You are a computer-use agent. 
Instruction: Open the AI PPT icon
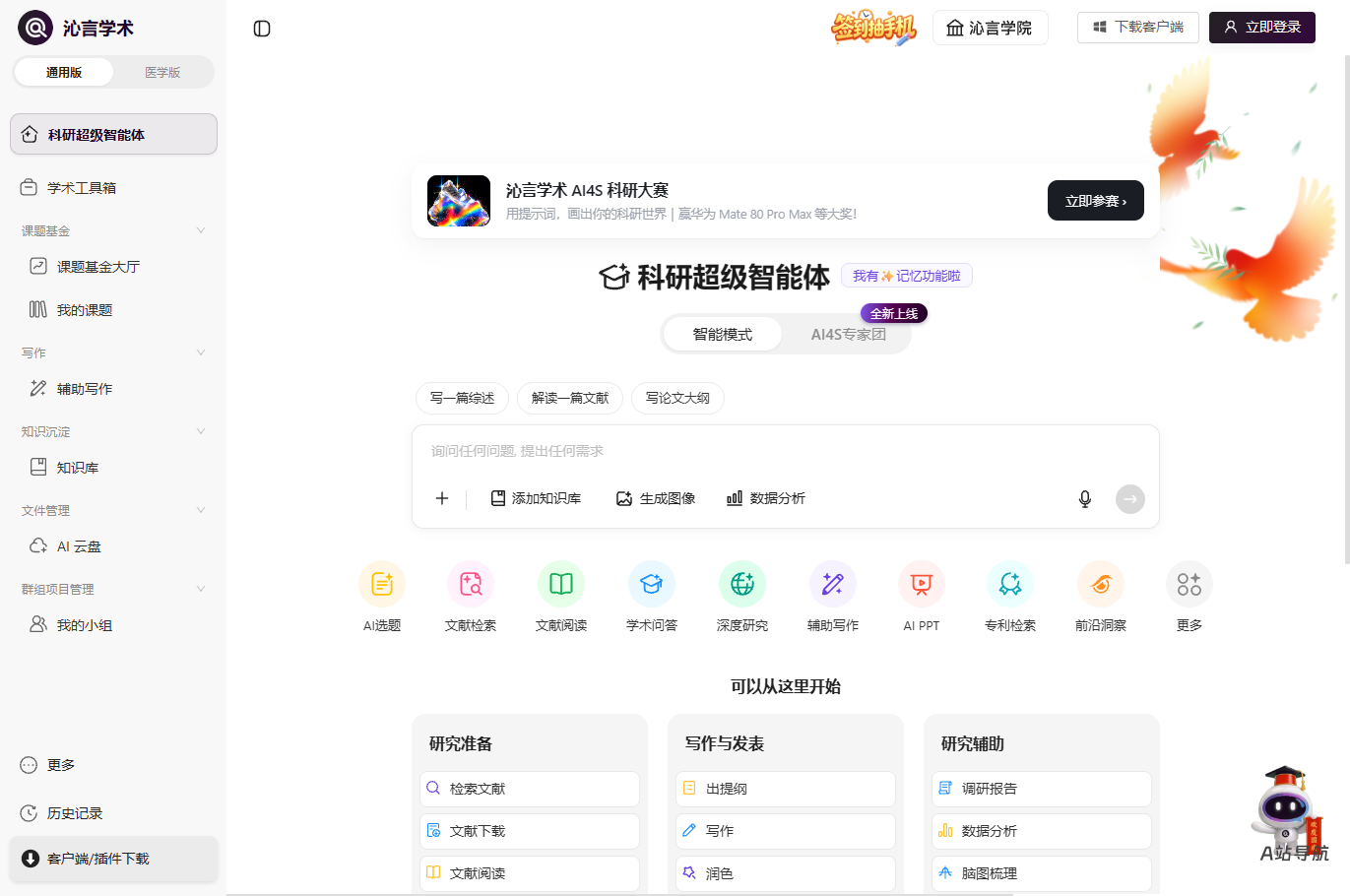pos(922,584)
